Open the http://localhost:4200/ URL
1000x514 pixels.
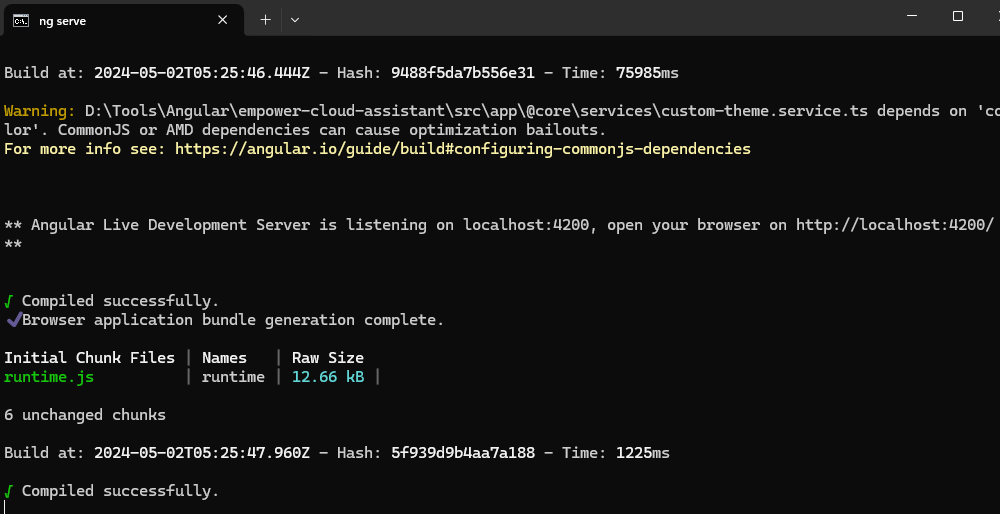[894, 225]
